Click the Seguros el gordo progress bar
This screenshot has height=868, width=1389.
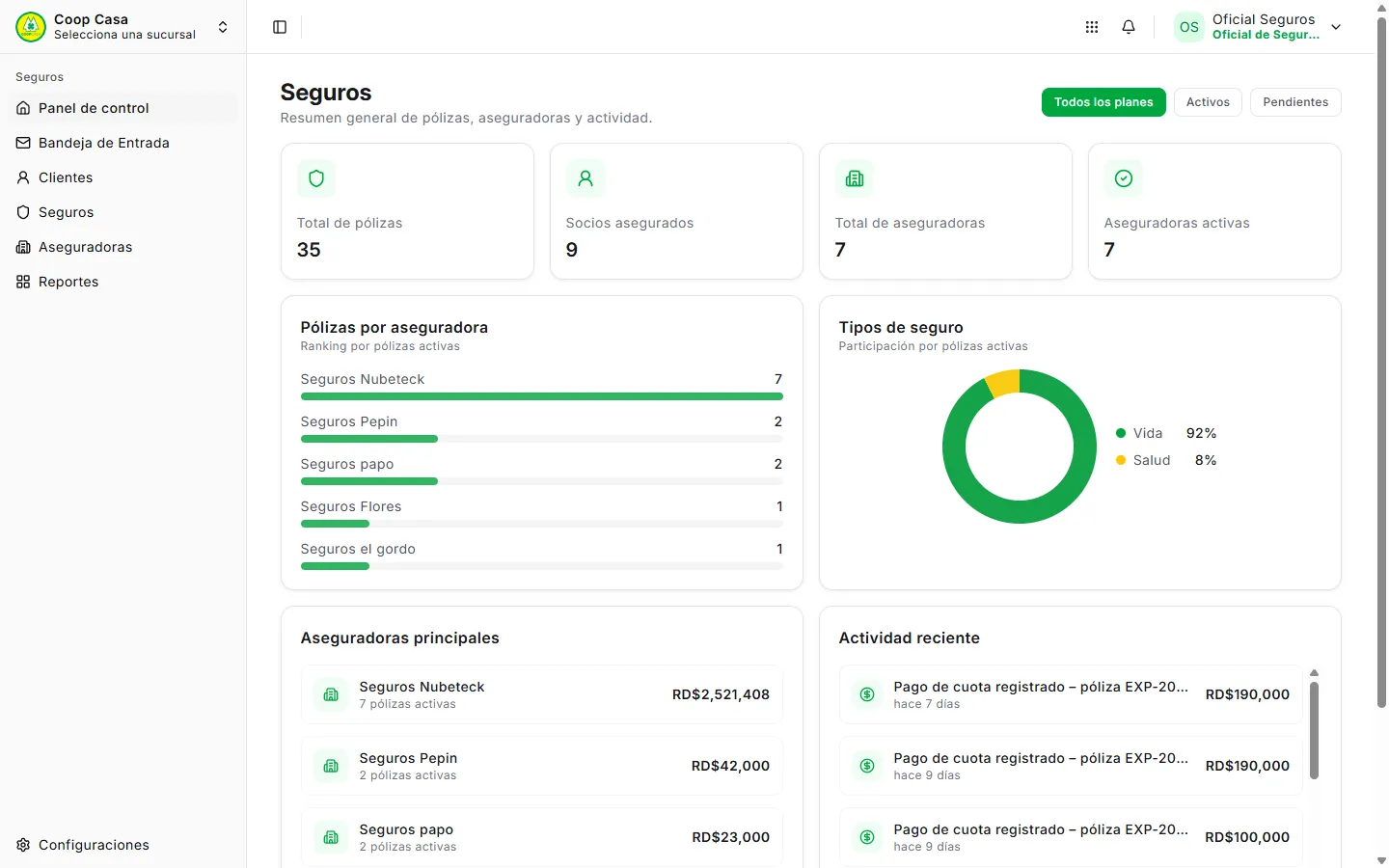(542, 566)
